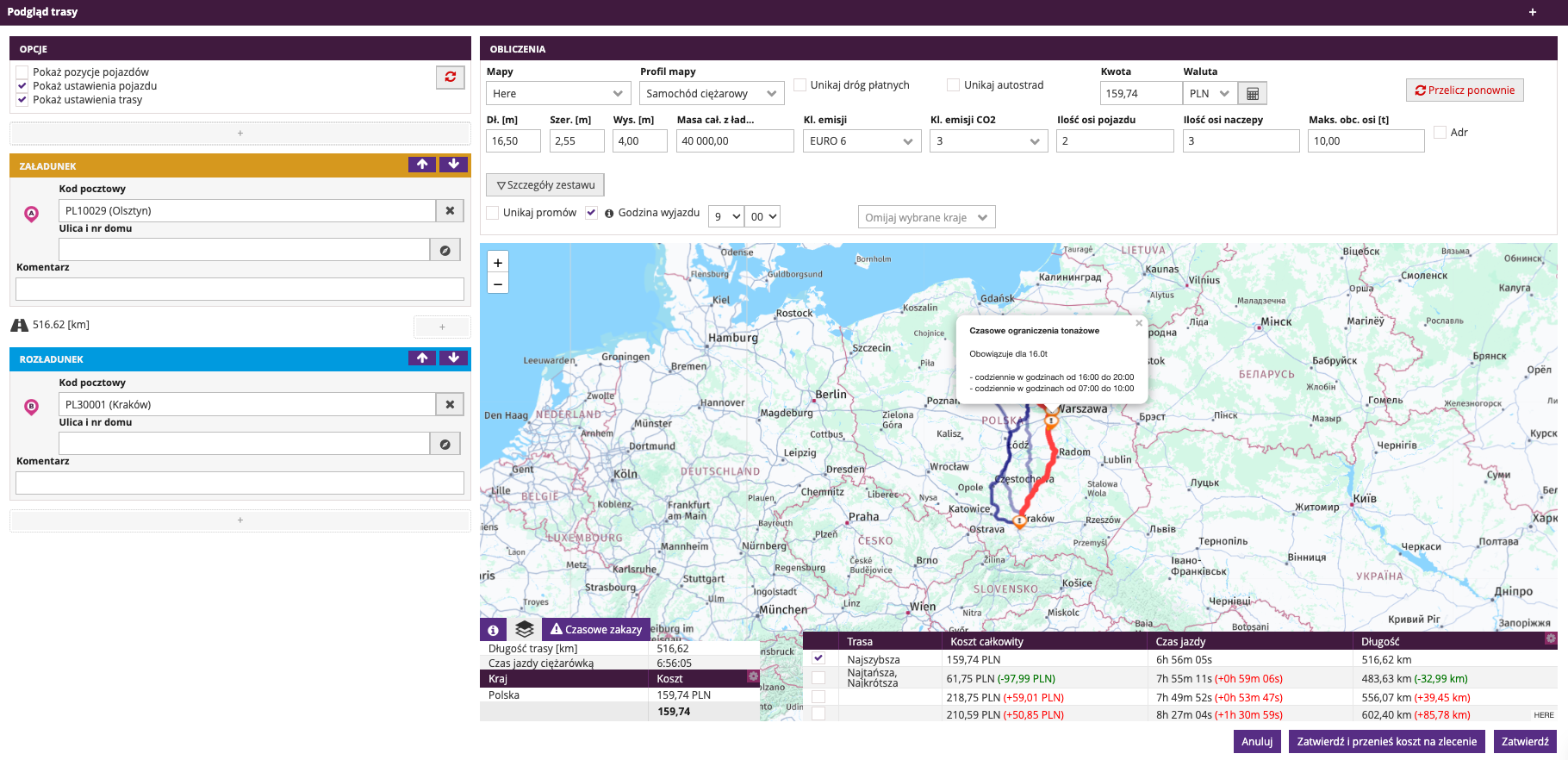The width and height of the screenshot is (1568, 760).
Task: Click the Kwota input field
Action: [x=1142, y=93]
